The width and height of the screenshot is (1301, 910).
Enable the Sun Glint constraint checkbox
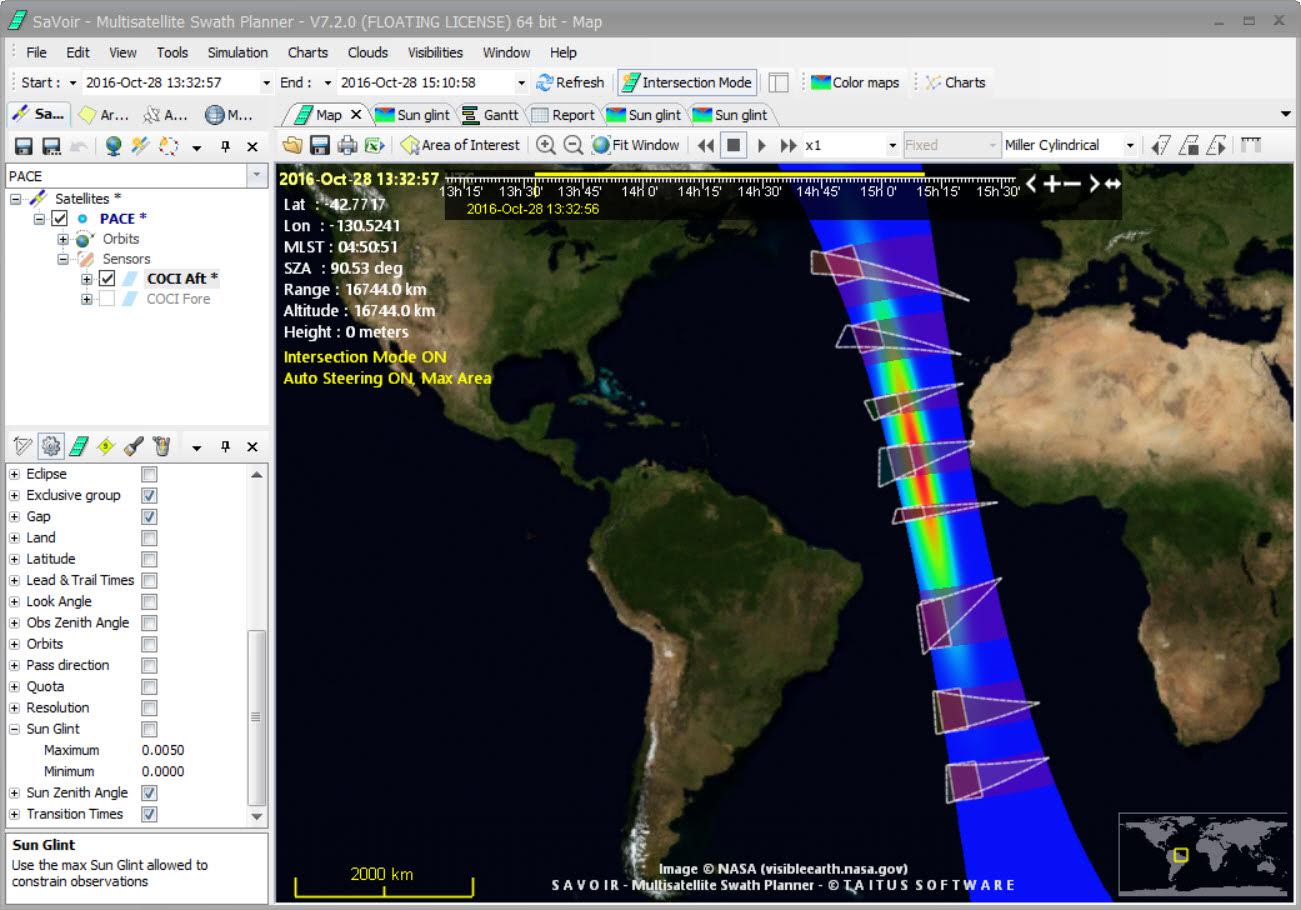point(149,729)
